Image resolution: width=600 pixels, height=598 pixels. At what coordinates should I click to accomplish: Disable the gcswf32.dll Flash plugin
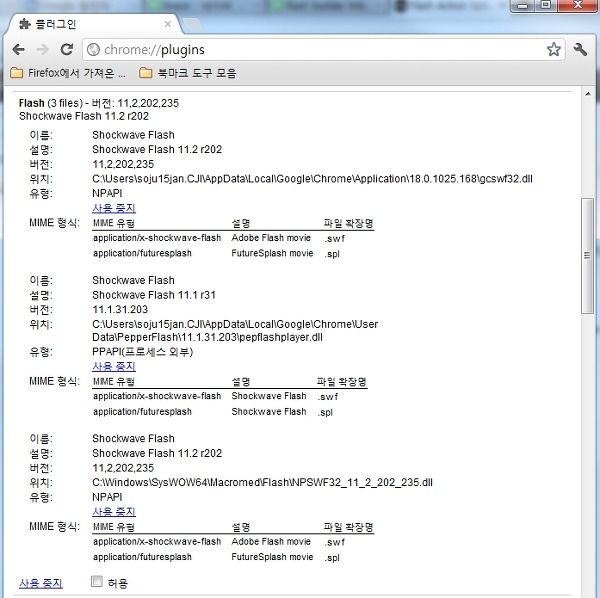(114, 208)
